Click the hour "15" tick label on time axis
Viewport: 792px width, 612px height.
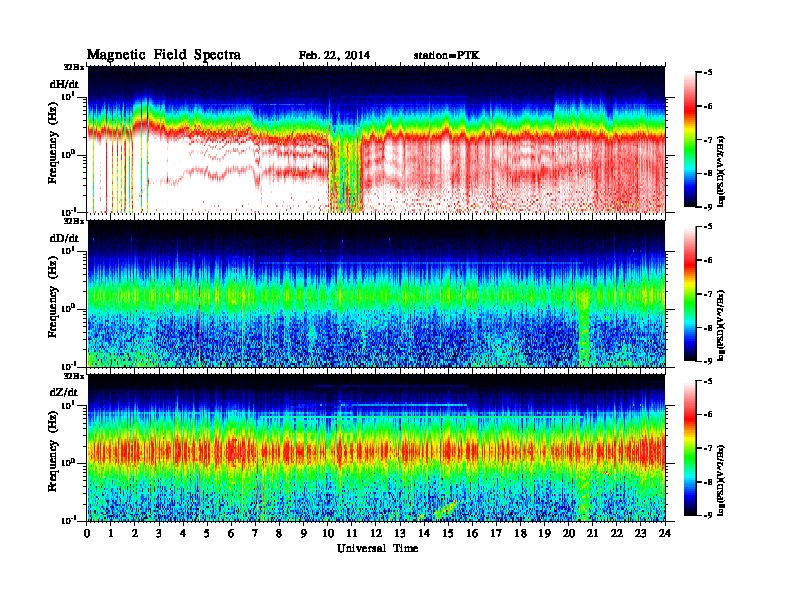tap(448, 534)
